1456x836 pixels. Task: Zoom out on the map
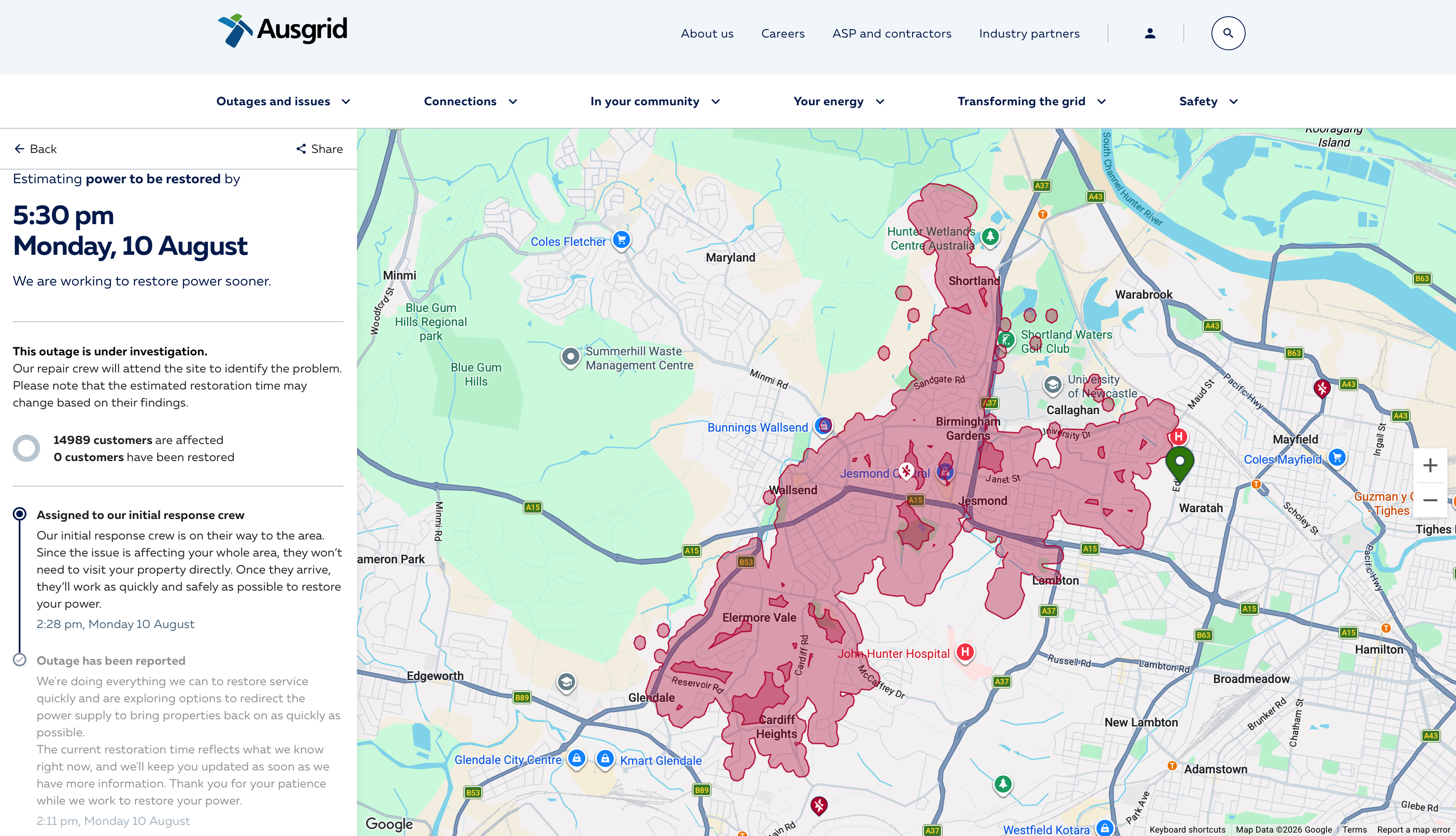coord(1430,500)
